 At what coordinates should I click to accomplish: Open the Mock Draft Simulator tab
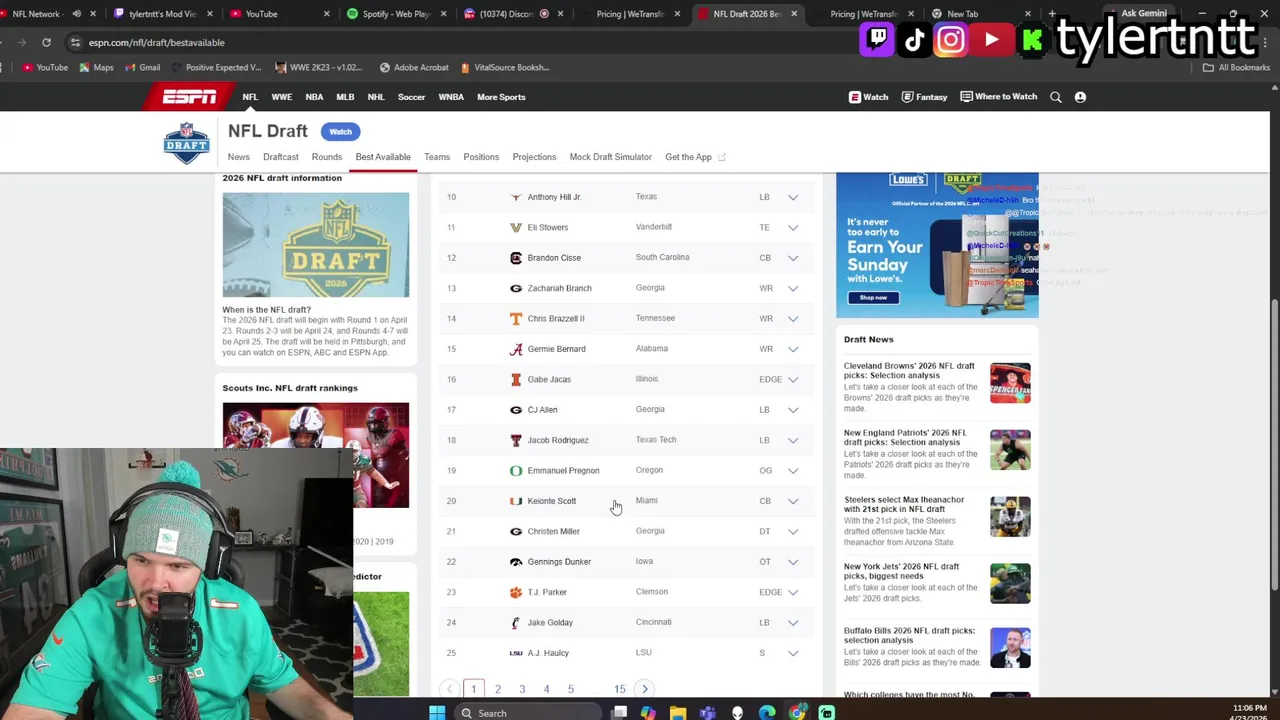point(610,157)
